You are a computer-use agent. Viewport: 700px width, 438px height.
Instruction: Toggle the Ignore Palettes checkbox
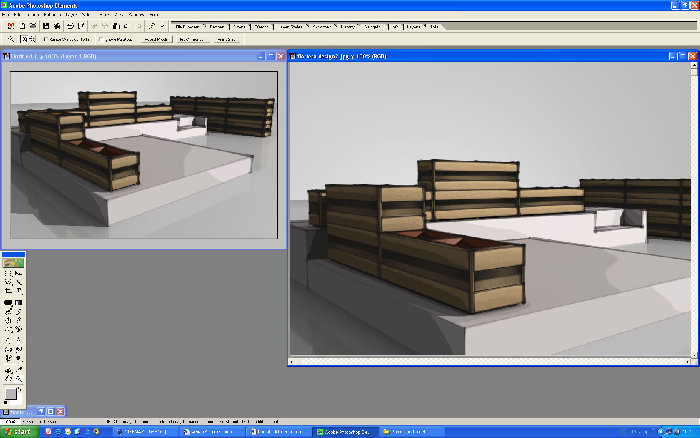(101, 39)
